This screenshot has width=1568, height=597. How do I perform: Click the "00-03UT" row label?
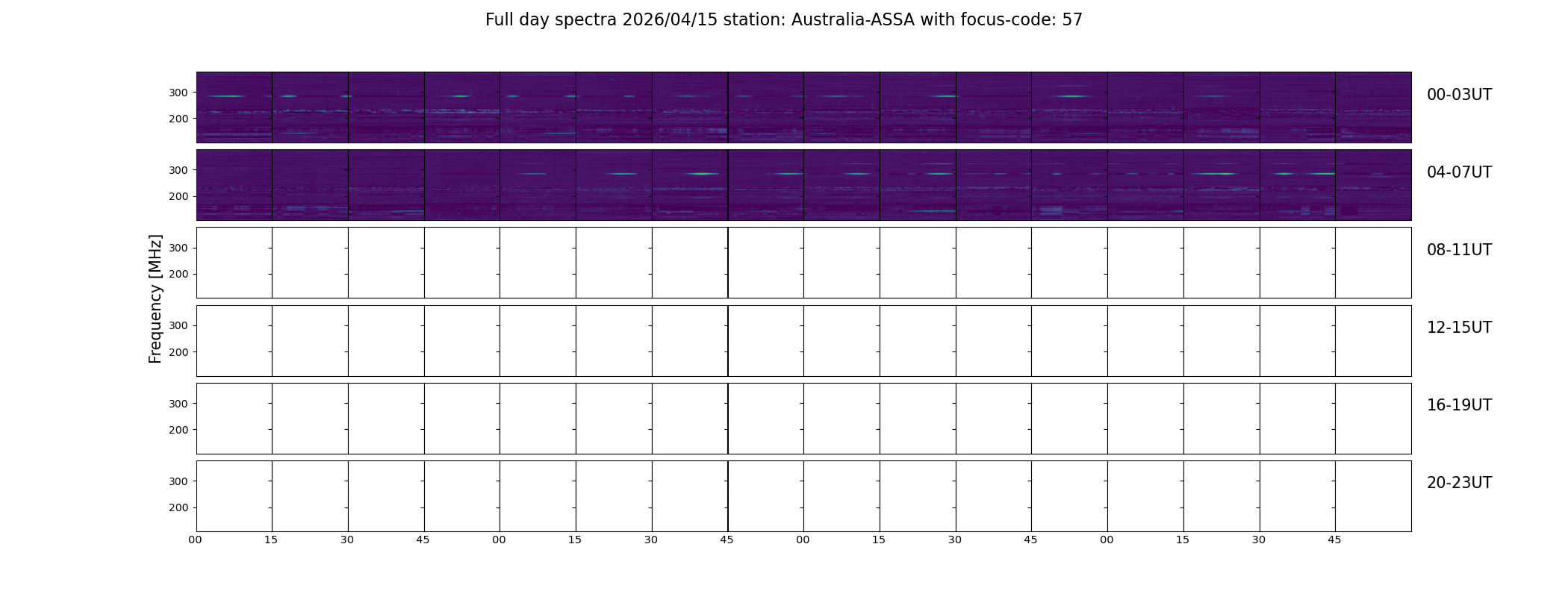[1459, 95]
